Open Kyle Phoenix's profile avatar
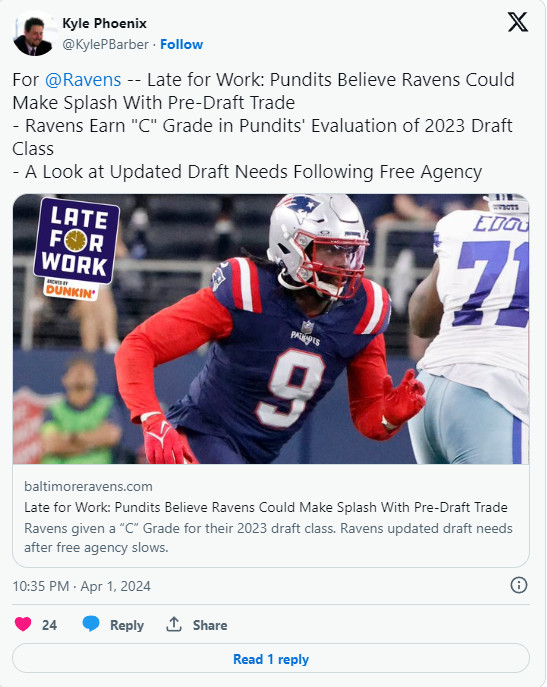547x687 pixels. pos(33,34)
